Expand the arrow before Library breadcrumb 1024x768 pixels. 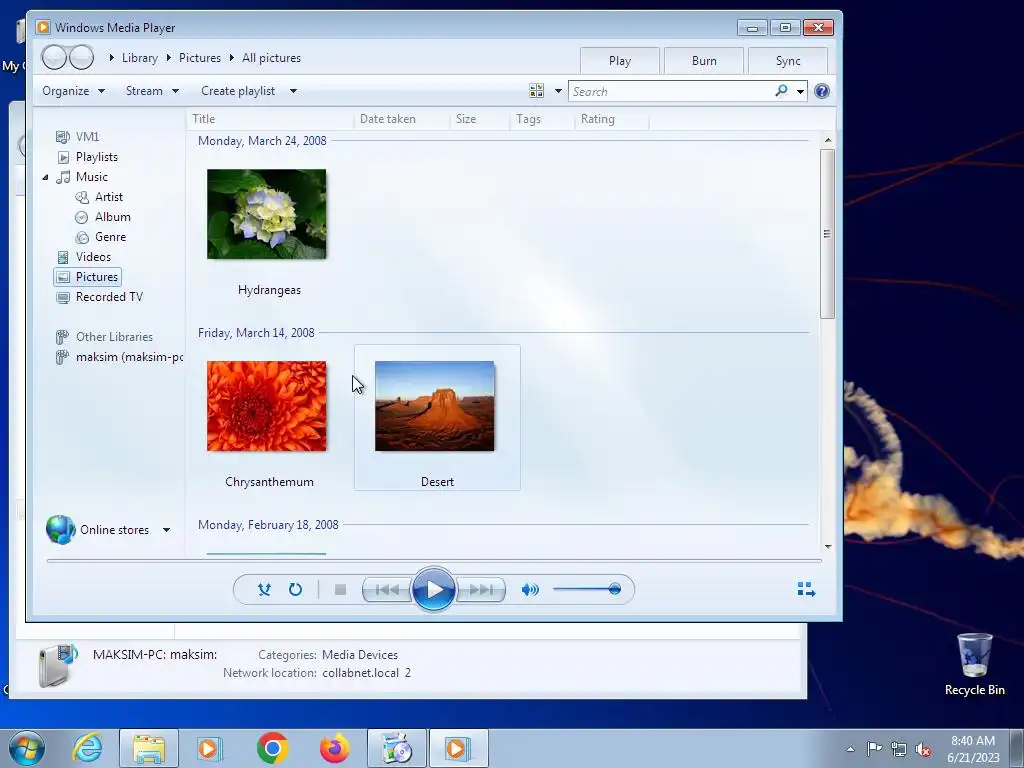[112, 57]
